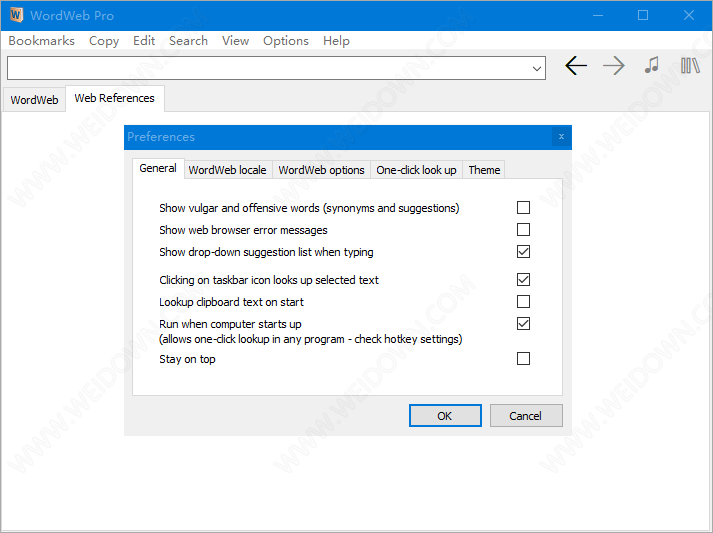Close the WordWeb Pro window
The image size is (713, 533).
pyautogui.click(x=688, y=15)
